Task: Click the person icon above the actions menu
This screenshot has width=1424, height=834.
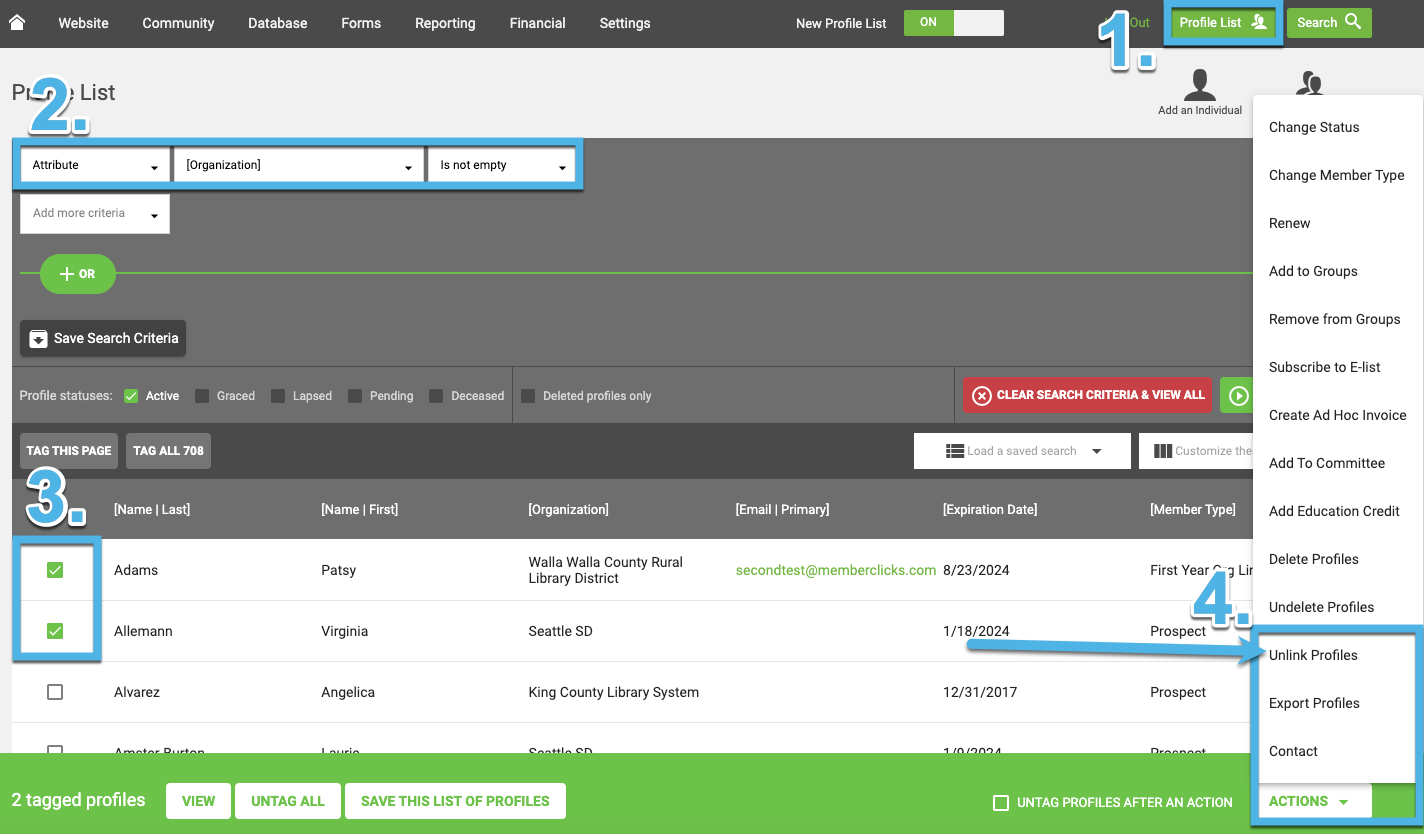Action: pos(1310,85)
